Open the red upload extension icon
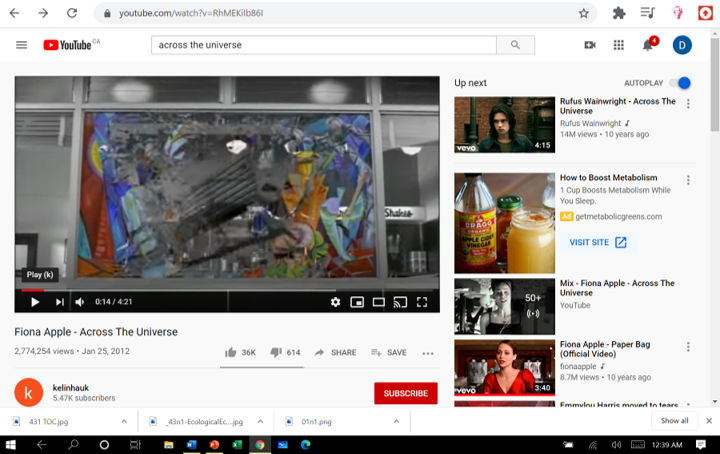This screenshot has width=720, height=454. pyautogui.click(x=705, y=13)
